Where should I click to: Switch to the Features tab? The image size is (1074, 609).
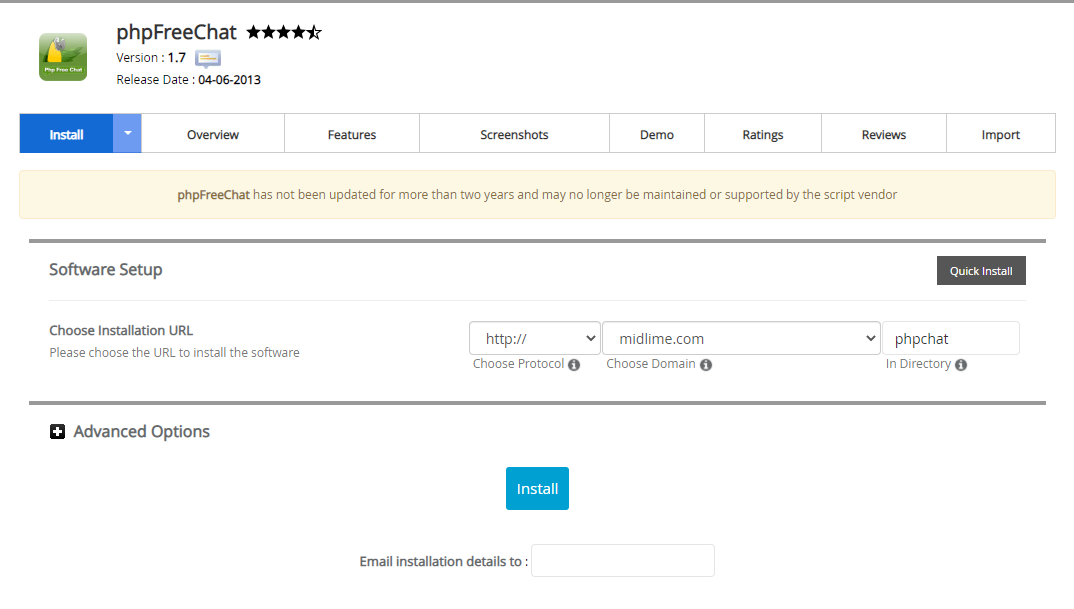tap(351, 133)
